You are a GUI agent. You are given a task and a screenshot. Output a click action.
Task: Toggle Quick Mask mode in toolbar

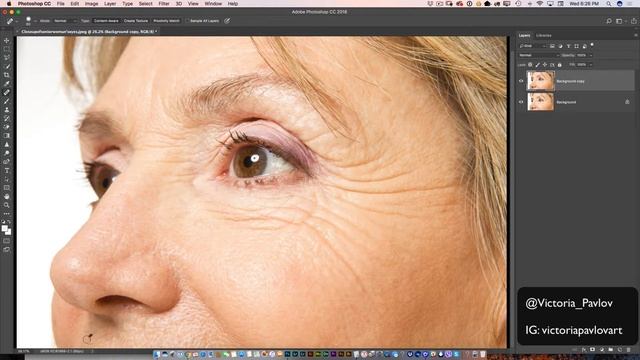[x=7, y=241]
